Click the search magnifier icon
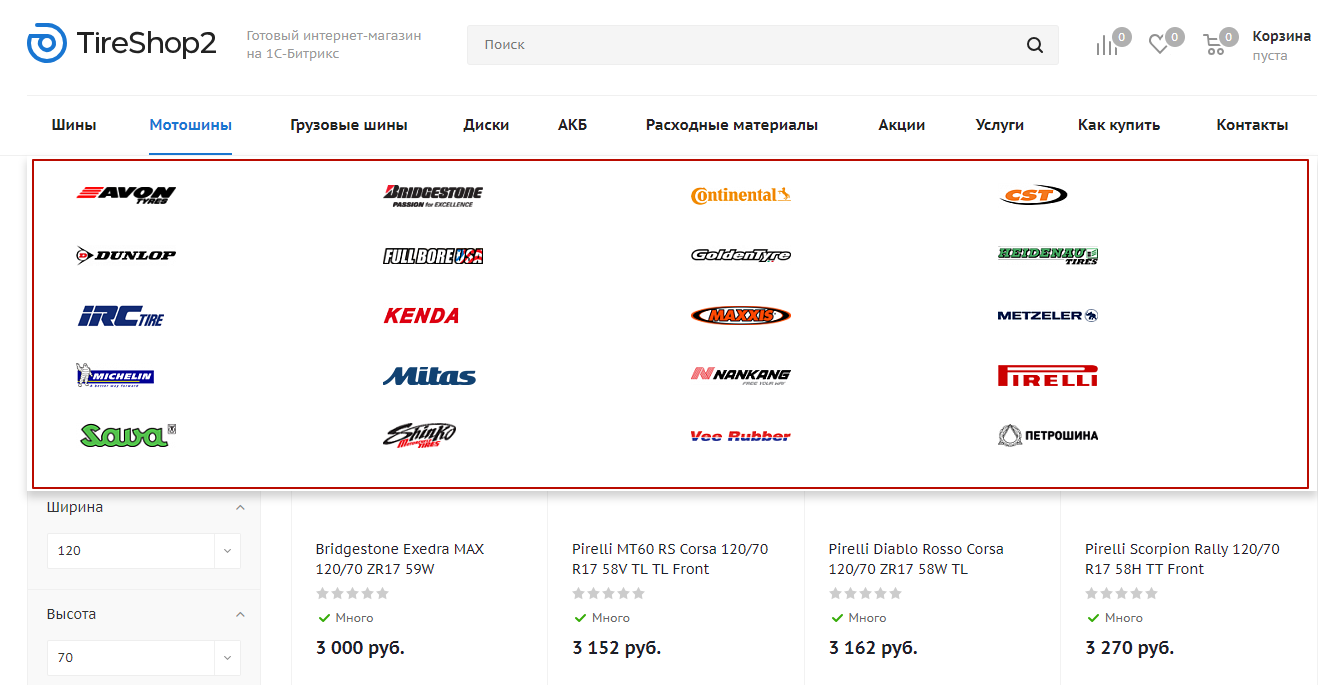 [x=1035, y=45]
